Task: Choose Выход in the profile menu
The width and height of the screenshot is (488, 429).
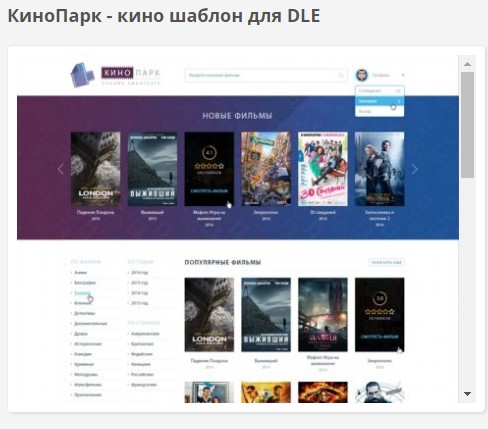Action: coord(380,111)
